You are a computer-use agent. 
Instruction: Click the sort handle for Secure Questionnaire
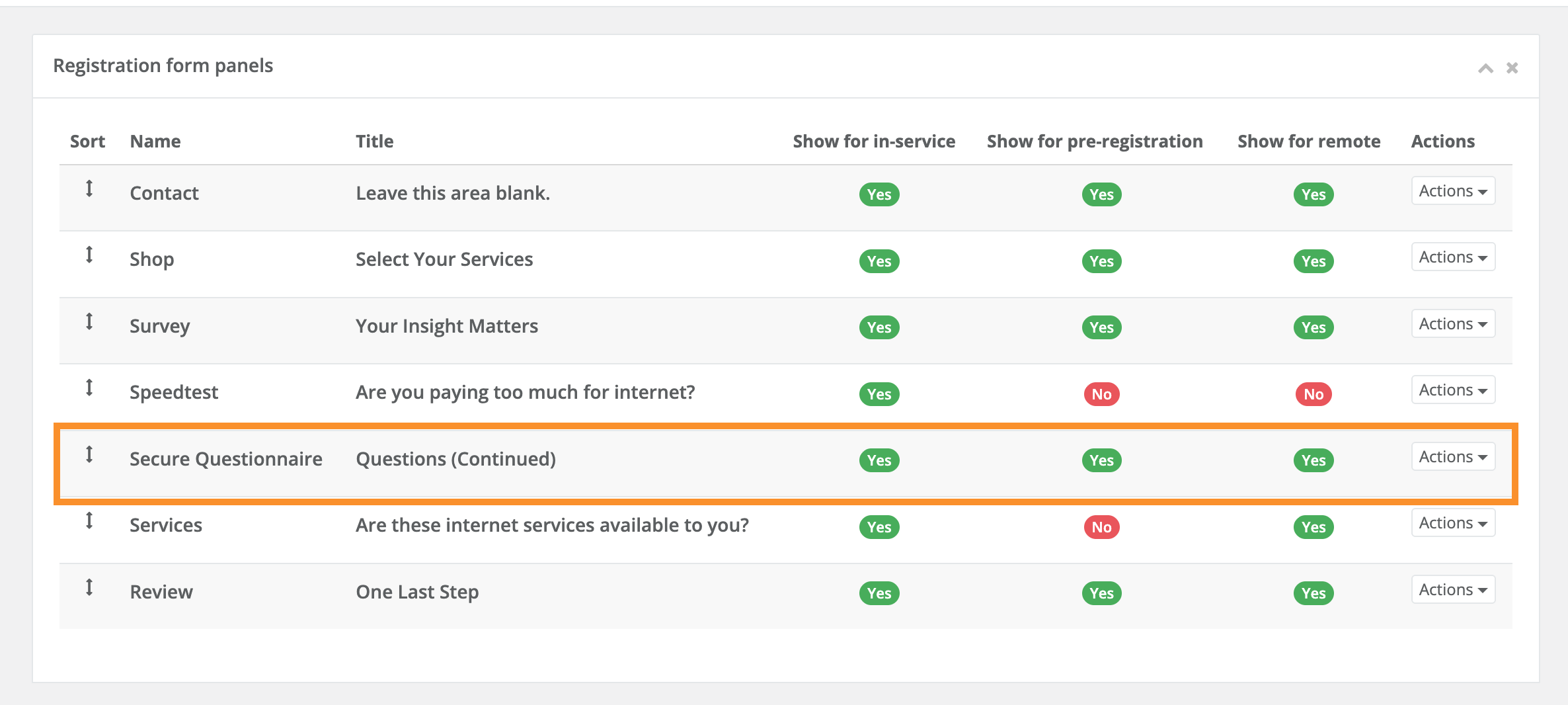[x=90, y=455]
